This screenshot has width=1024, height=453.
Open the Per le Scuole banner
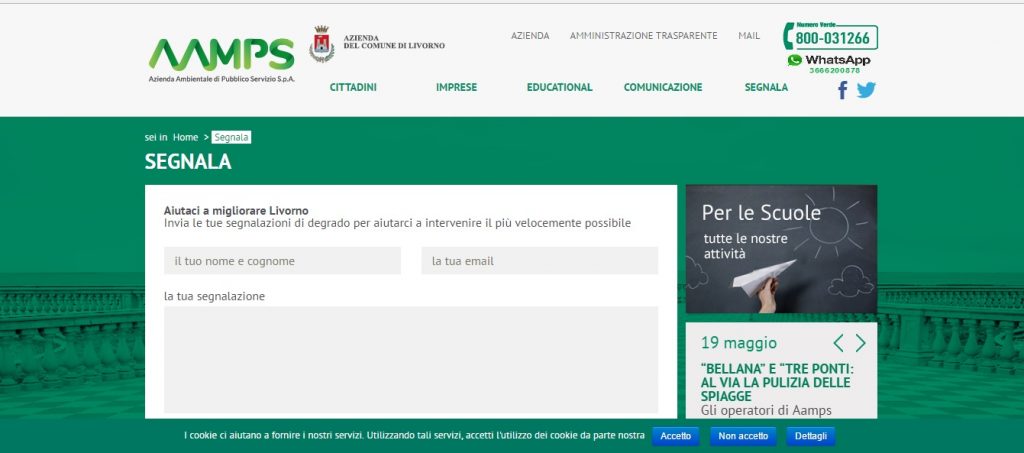point(781,249)
